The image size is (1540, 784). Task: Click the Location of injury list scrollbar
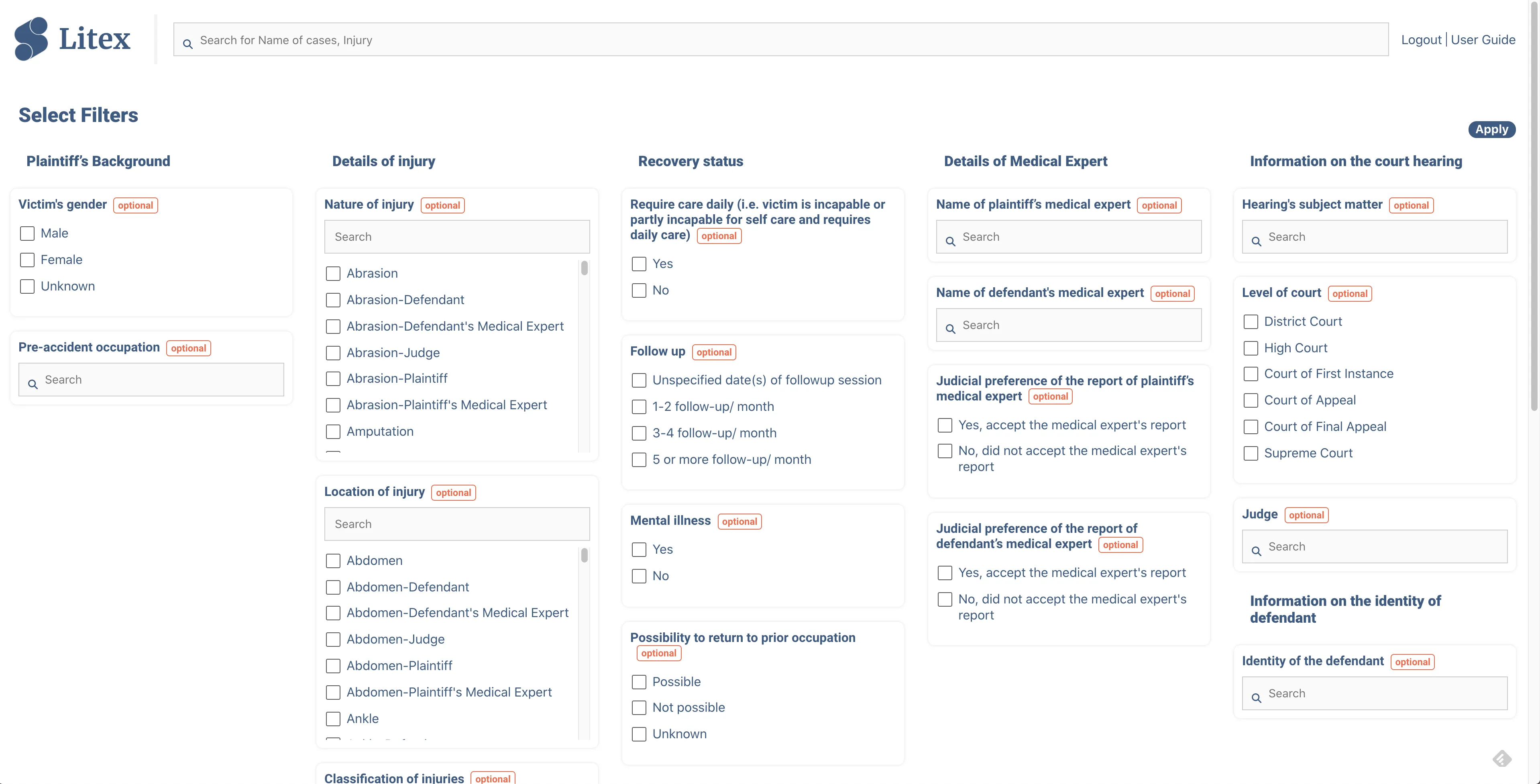coord(584,555)
